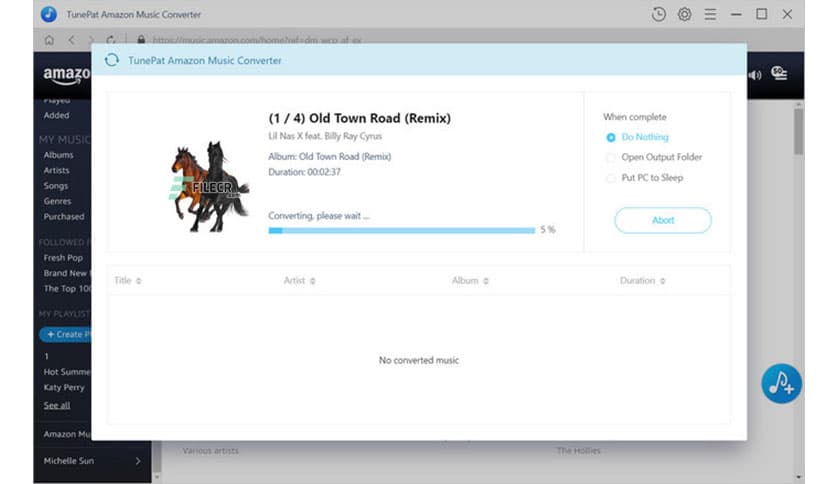Expand the Michelle Sun account chevron
Image resolution: width=836 pixels, height=484 pixels.
138,461
